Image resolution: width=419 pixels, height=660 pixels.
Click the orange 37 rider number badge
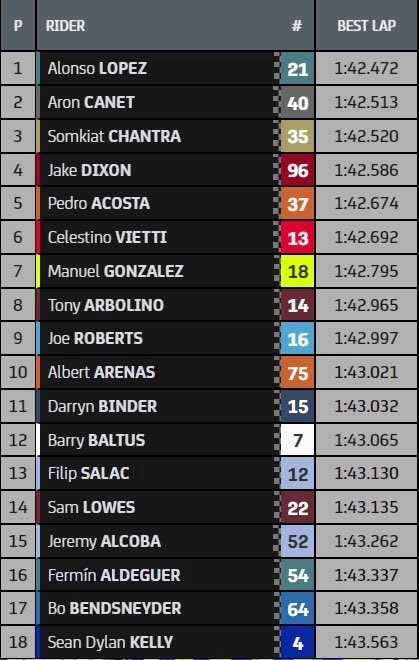(x=297, y=204)
